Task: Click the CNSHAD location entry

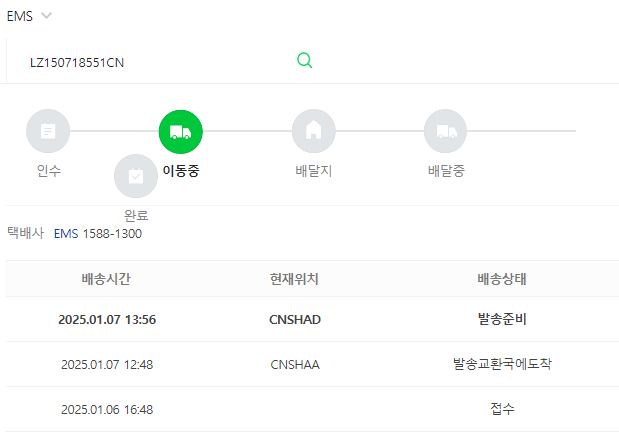Action: tap(295, 319)
